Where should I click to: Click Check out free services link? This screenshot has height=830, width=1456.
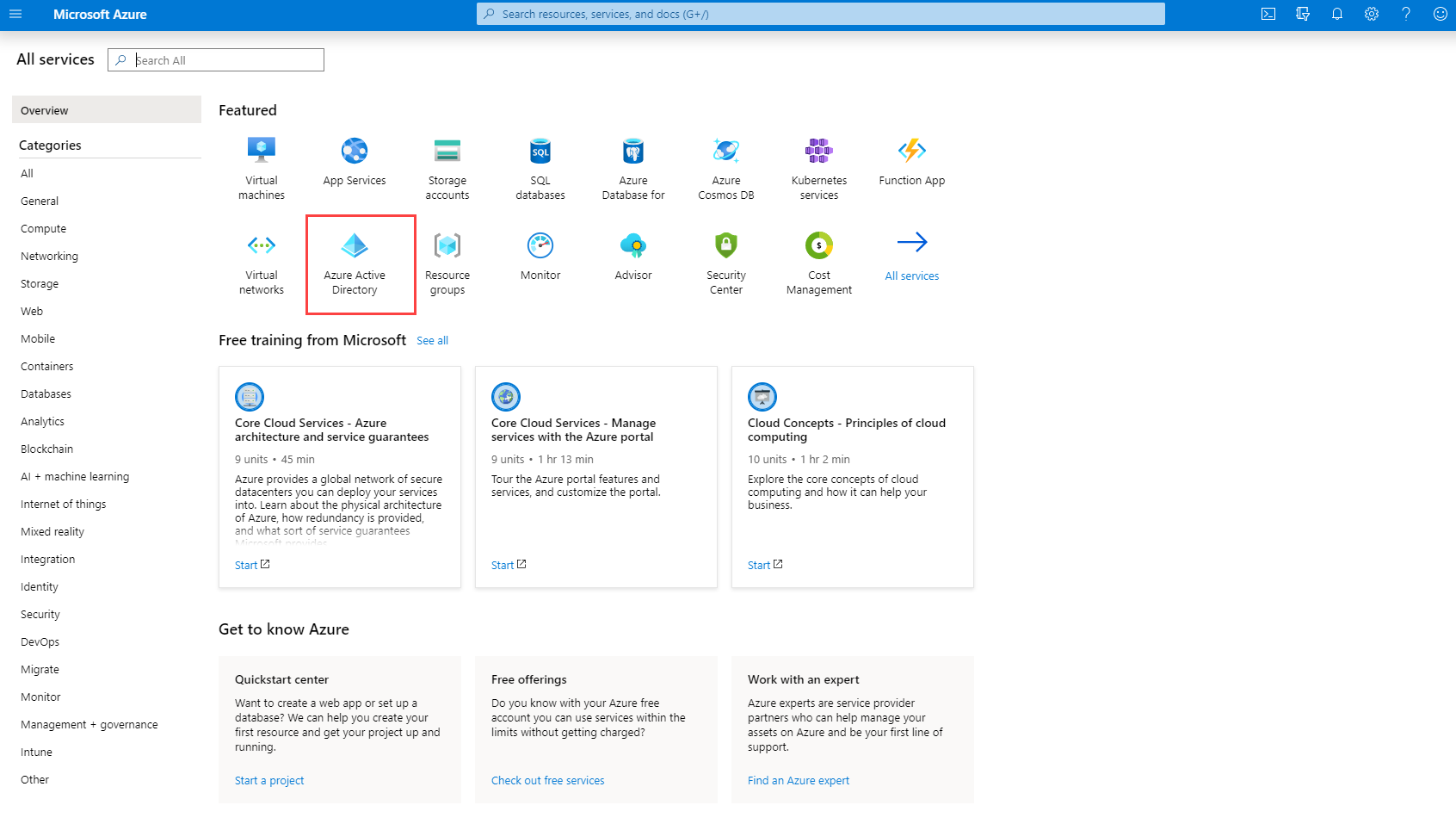point(547,781)
